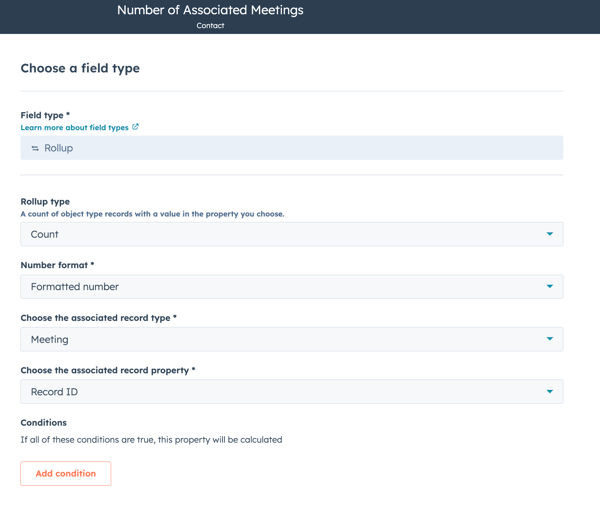Open the associated record type Meeting dropdown
This screenshot has height=507, width=600.
tap(291, 339)
